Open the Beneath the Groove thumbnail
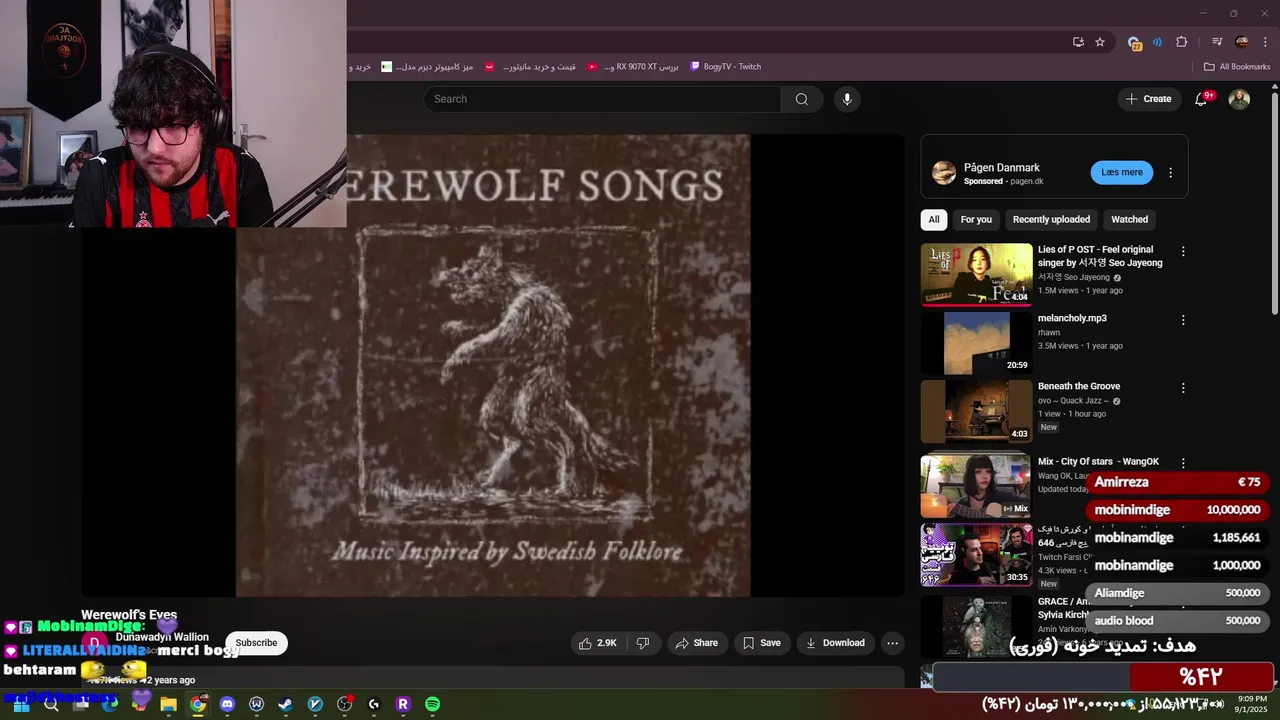 976,411
